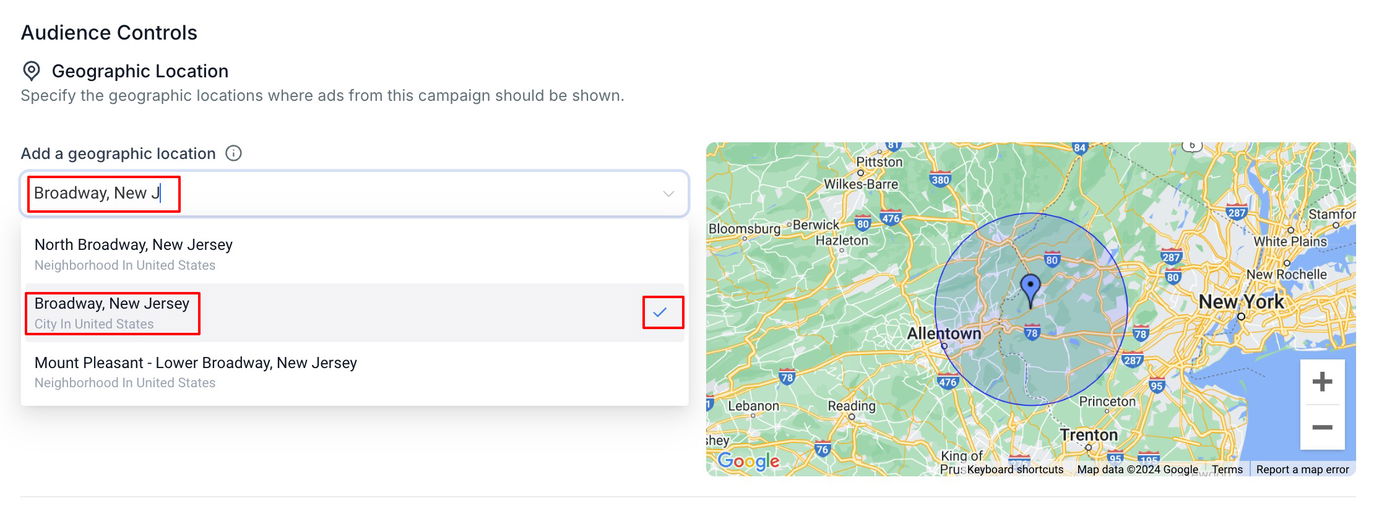Image resolution: width=1400 pixels, height=532 pixels.
Task: Collapse the location dropdown chevron
Action: (x=668, y=194)
